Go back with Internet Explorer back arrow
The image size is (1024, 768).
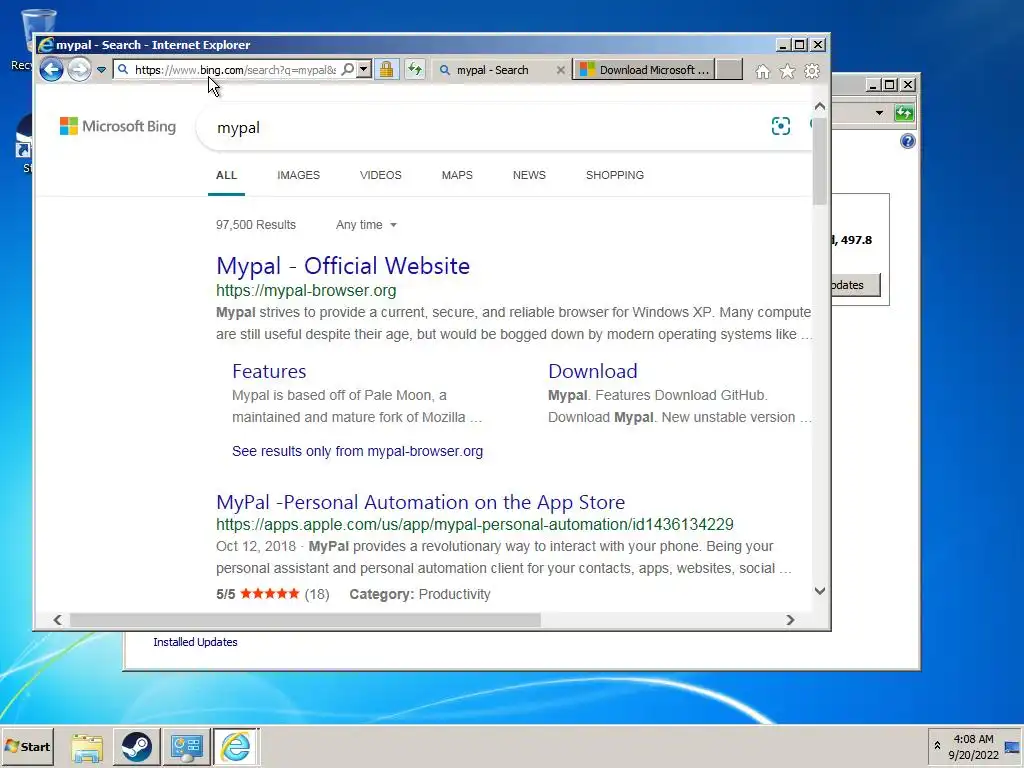tap(52, 69)
